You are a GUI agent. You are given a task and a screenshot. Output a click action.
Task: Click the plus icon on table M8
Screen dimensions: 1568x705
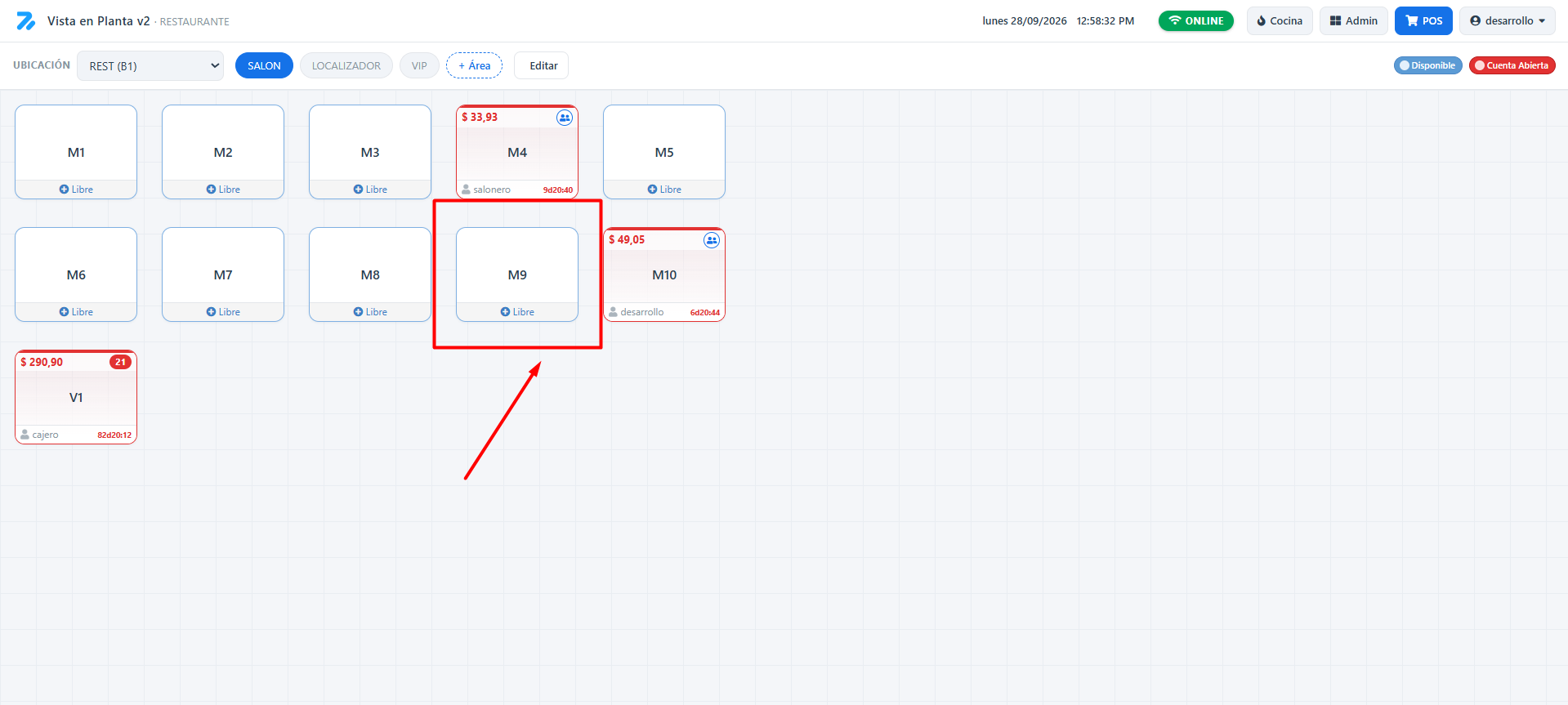point(358,312)
